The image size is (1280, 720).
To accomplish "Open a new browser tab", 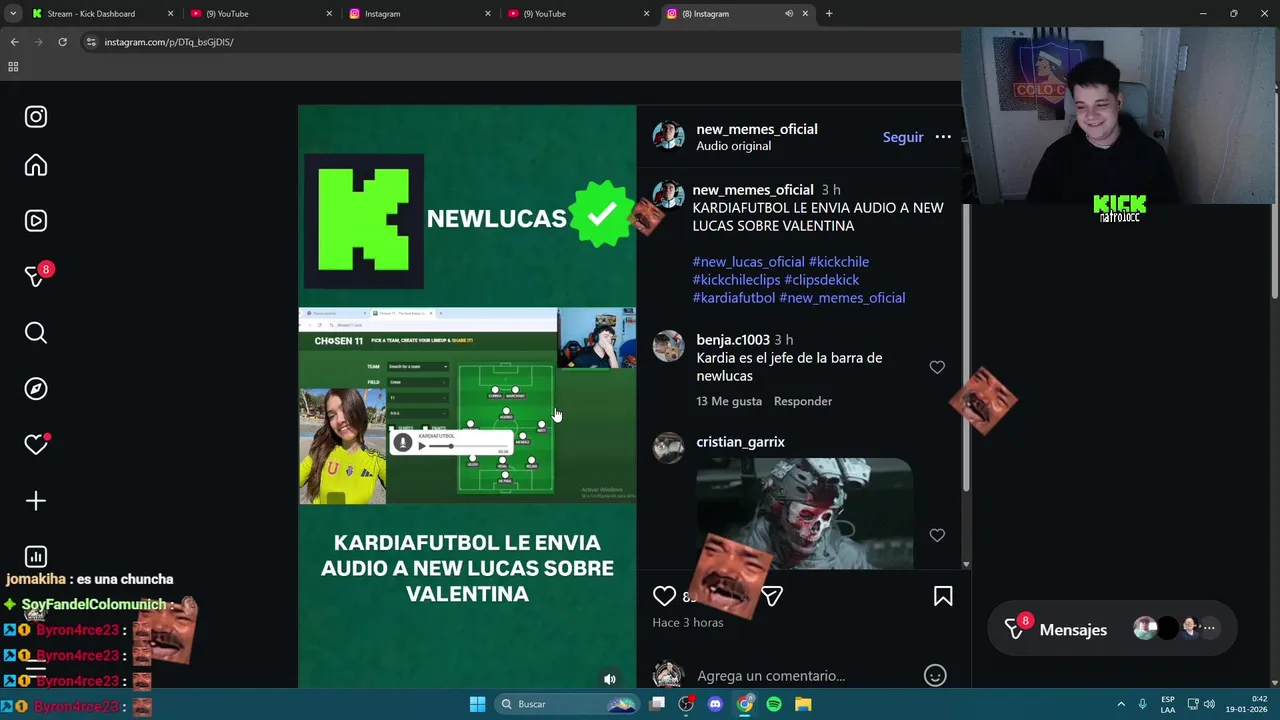I will (x=829, y=14).
